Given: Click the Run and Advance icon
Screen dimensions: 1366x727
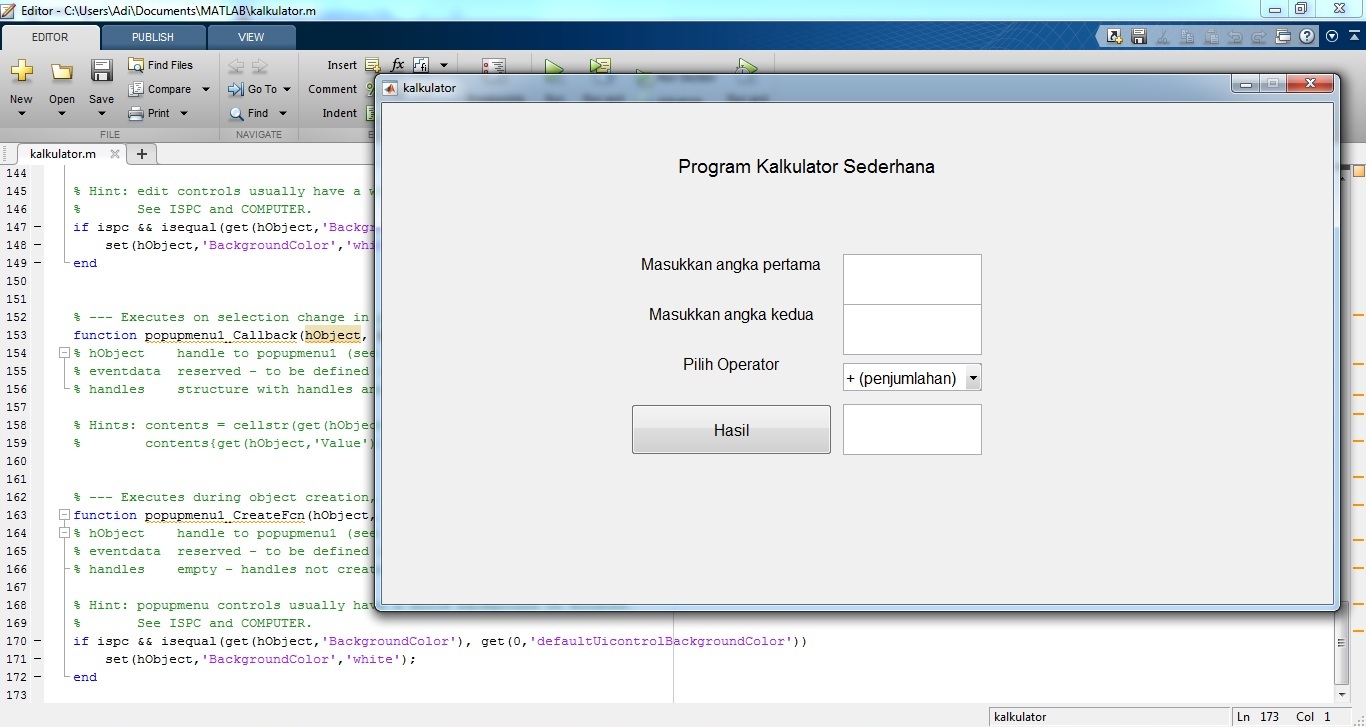Looking at the screenshot, I should pos(600,65).
